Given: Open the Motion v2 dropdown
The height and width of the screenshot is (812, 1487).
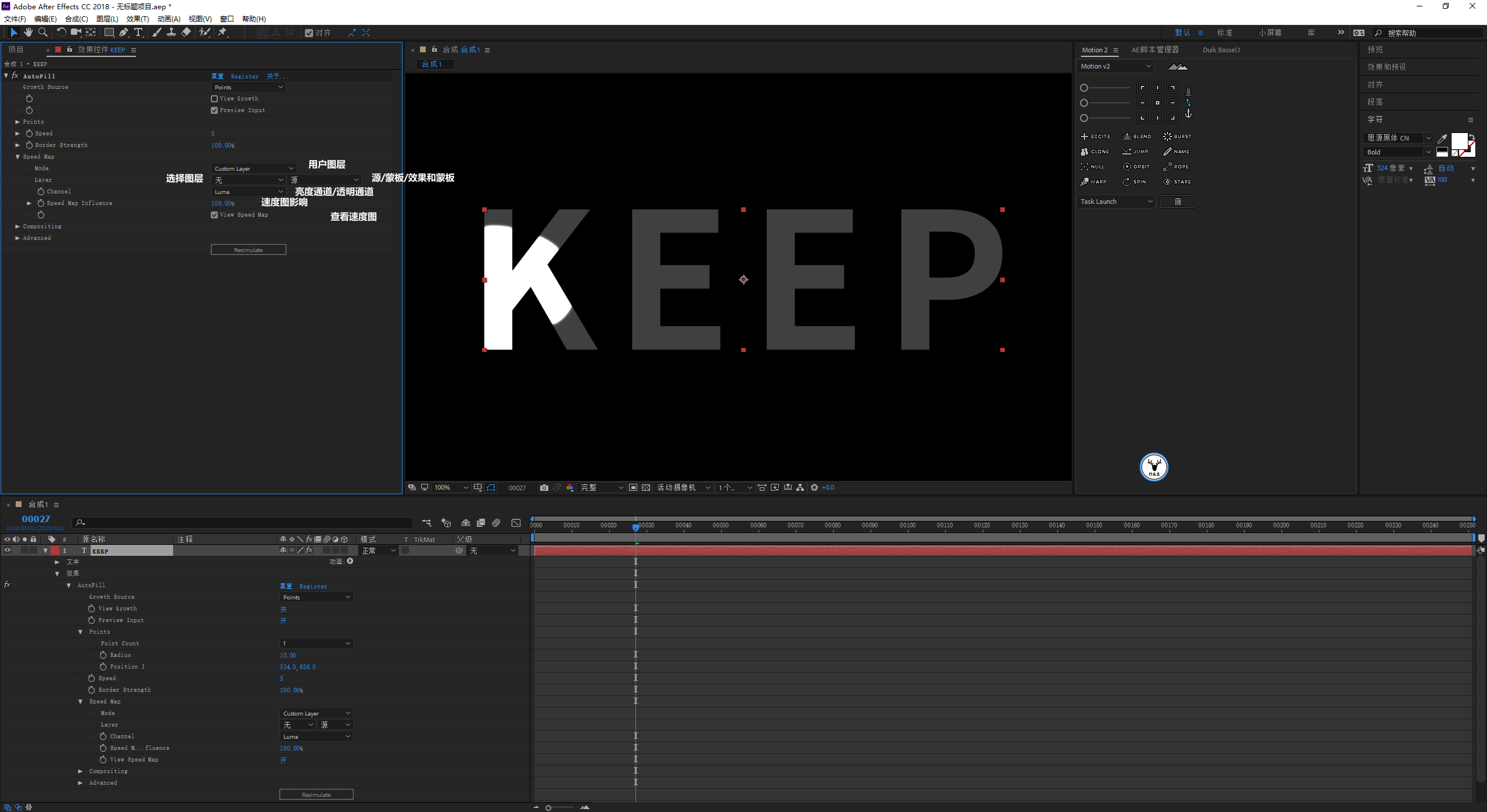Looking at the screenshot, I should coord(1115,66).
